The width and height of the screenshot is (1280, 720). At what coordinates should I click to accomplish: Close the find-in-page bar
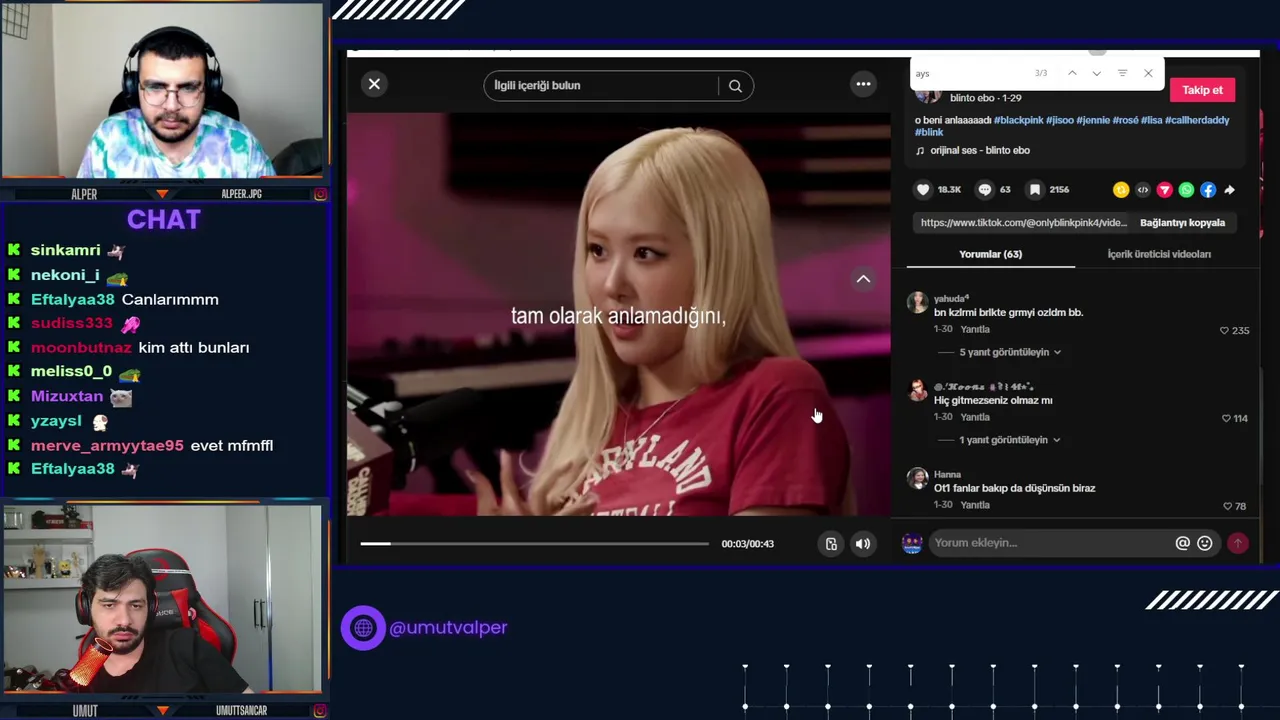pos(1148,73)
